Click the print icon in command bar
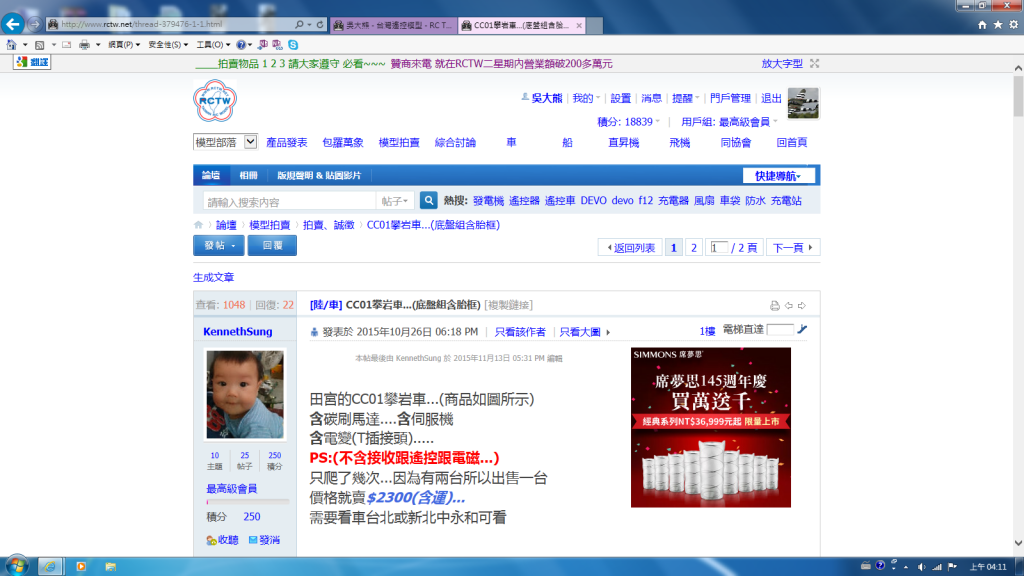1024x576 pixels. tap(84, 44)
